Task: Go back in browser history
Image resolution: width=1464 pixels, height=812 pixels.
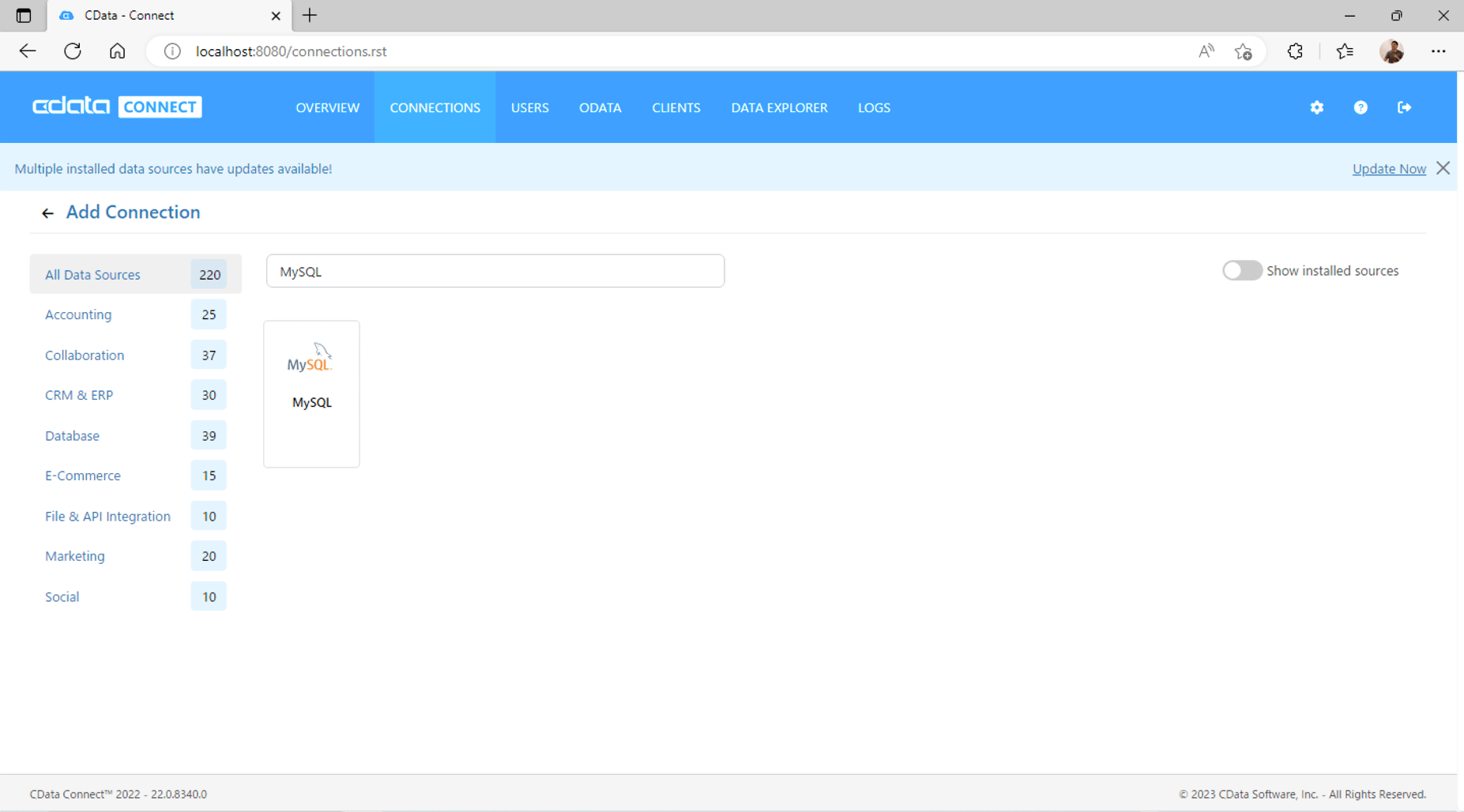Action: 28,51
